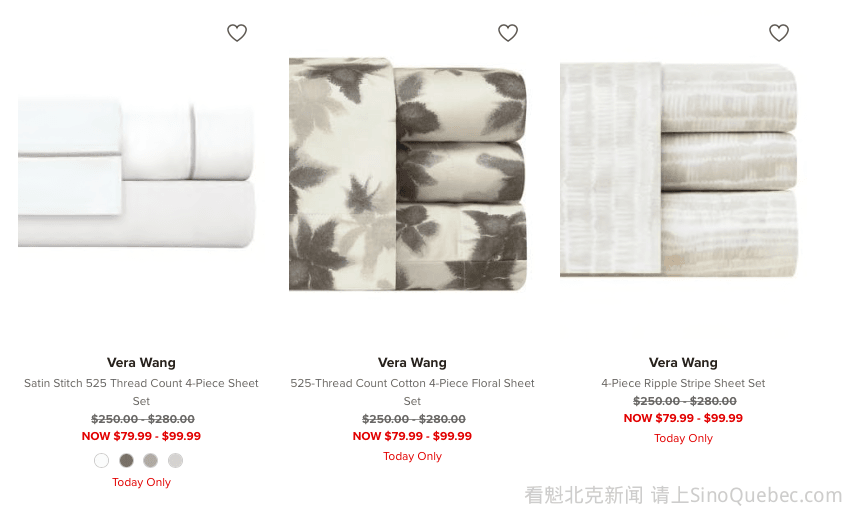The width and height of the screenshot is (849, 512).
Task: Click sale price under Ripple Stripe set
Action: [x=683, y=418]
